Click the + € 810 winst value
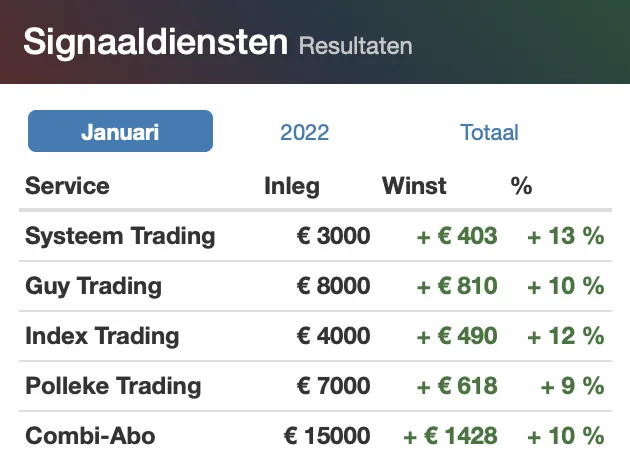Viewport: 630px width, 474px height. pos(457,286)
